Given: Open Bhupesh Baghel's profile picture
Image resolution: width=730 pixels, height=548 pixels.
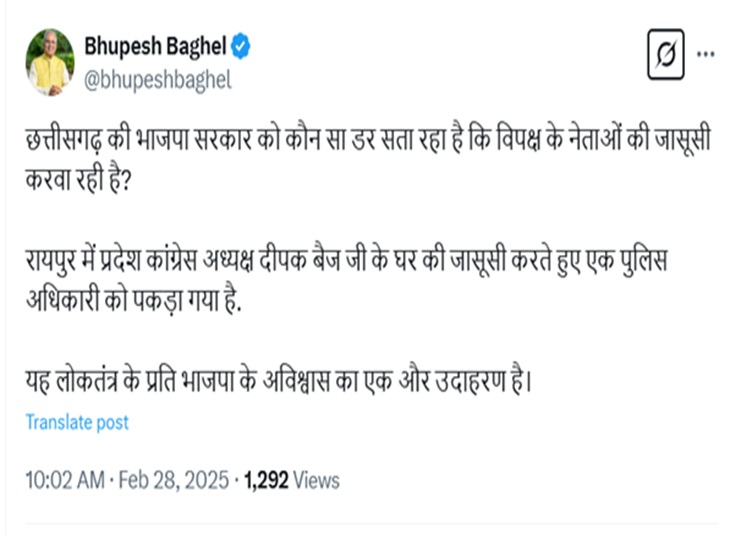Looking at the screenshot, I should (50, 62).
